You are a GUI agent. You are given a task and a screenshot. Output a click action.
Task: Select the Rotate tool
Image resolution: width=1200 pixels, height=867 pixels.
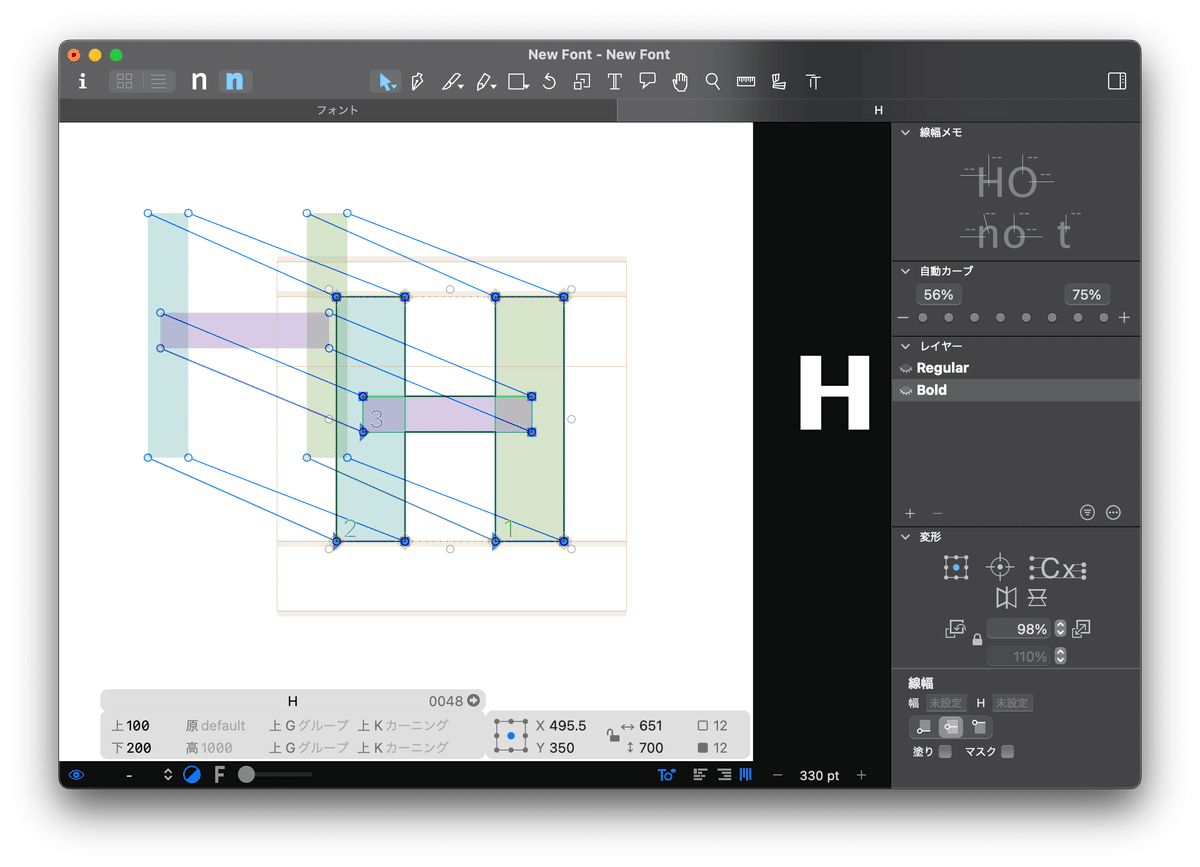tap(549, 82)
